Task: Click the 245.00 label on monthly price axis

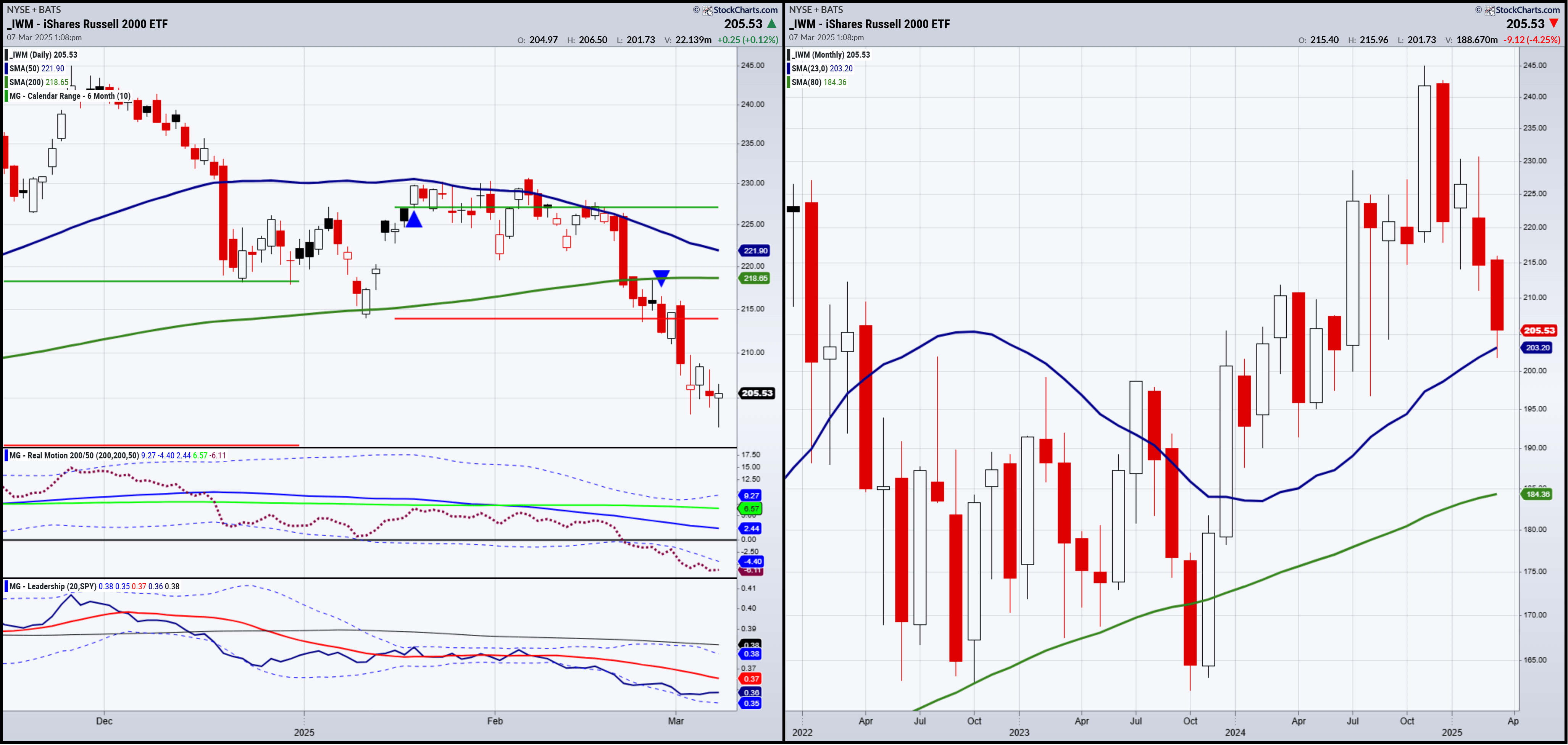Action: point(1534,65)
